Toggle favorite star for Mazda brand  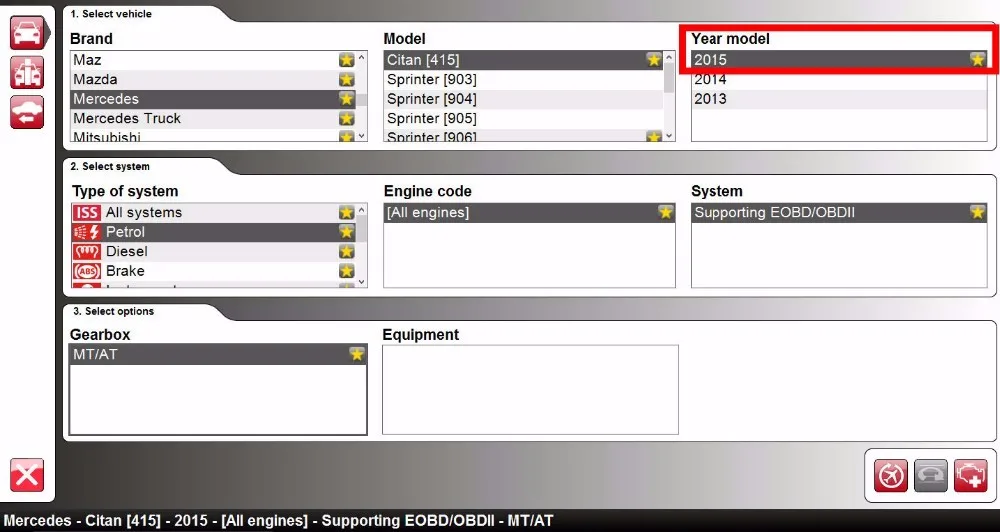pos(346,80)
